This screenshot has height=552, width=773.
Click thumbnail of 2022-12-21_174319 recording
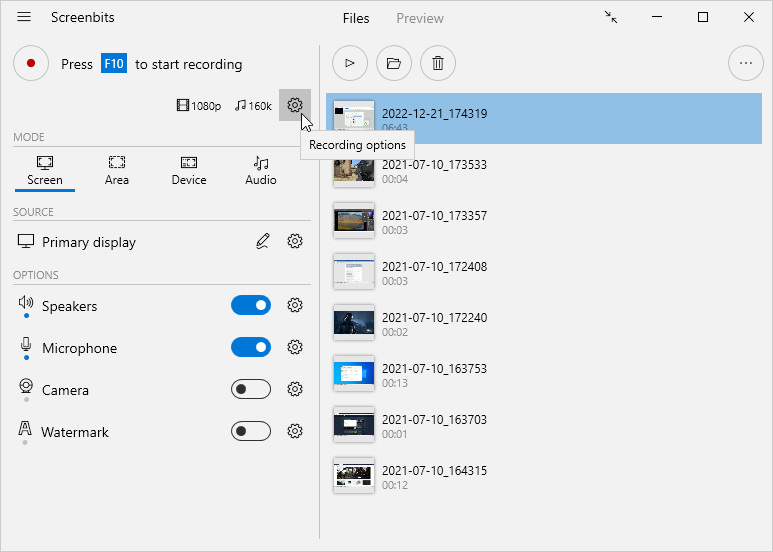click(354, 118)
